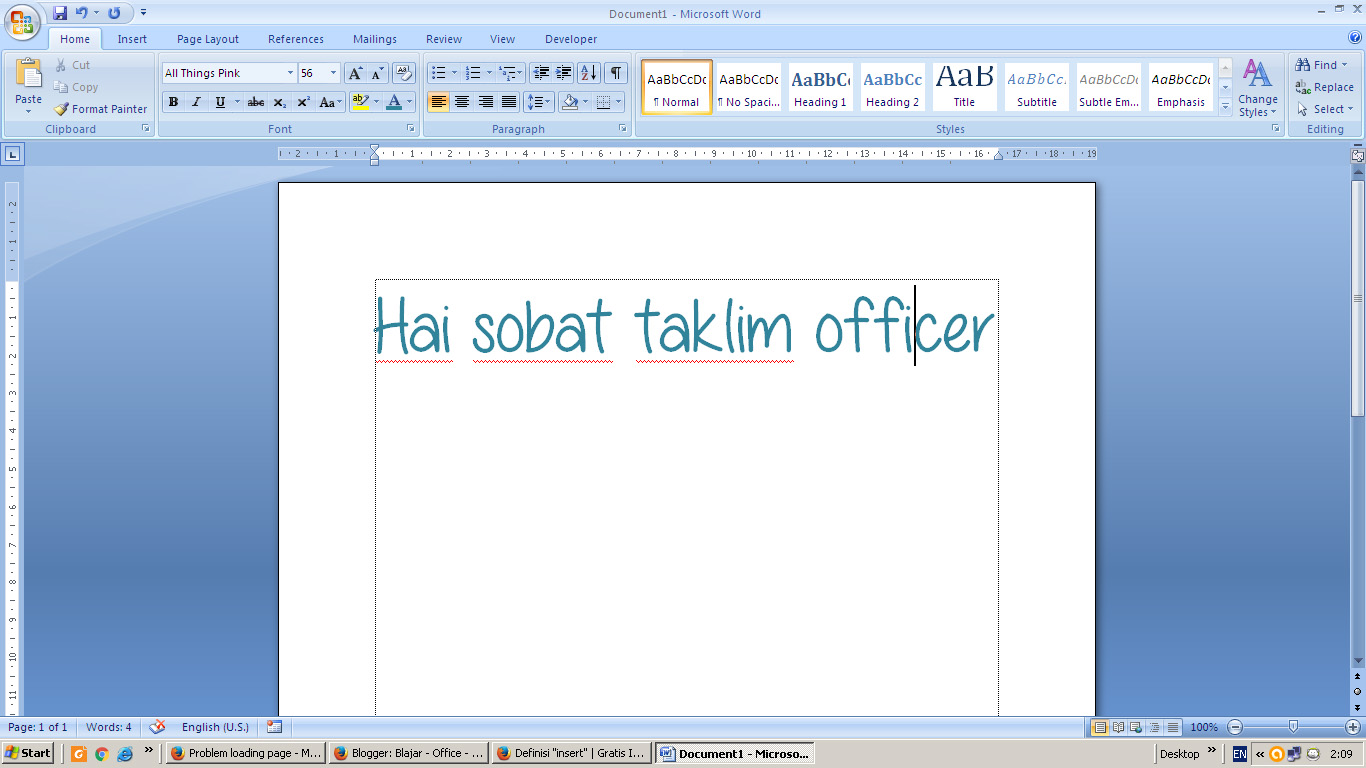
Task: Center align the text
Action: [x=462, y=102]
